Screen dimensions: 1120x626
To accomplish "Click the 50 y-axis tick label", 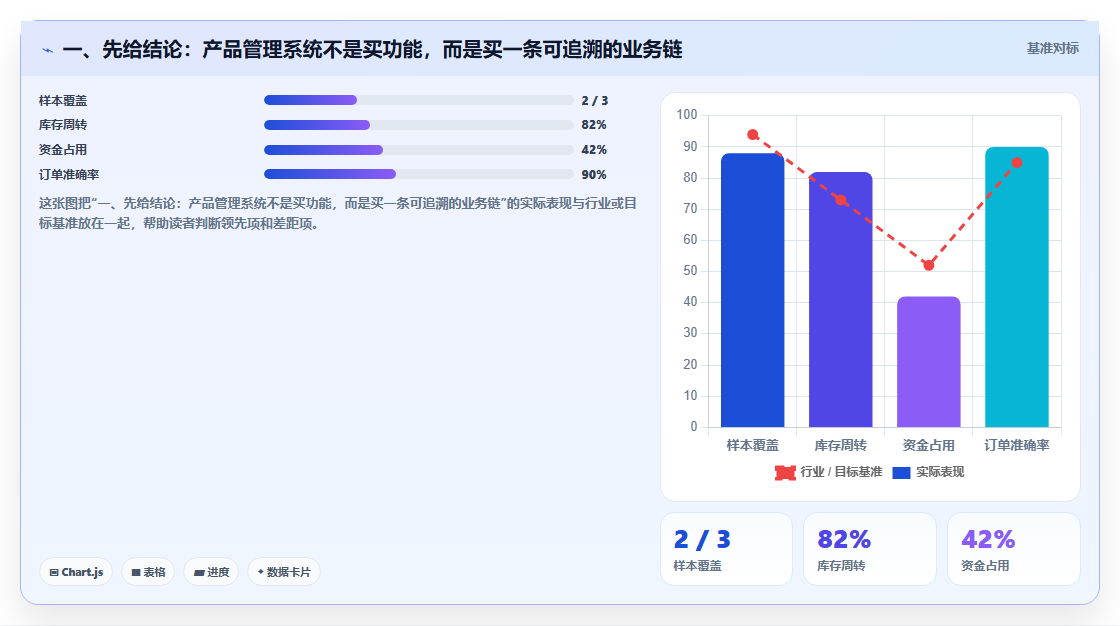I will pos(690,271).
